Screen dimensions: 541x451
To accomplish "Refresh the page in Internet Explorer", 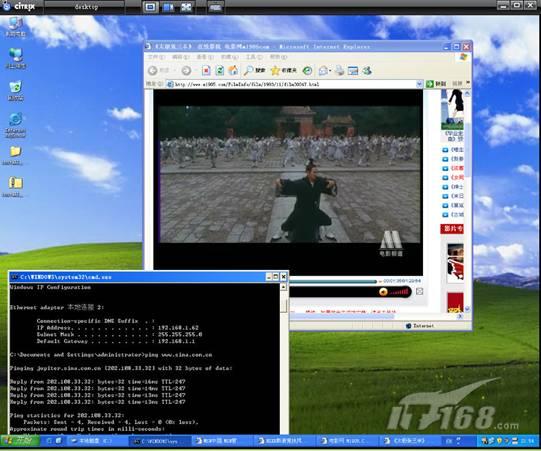I will [219, 70].
